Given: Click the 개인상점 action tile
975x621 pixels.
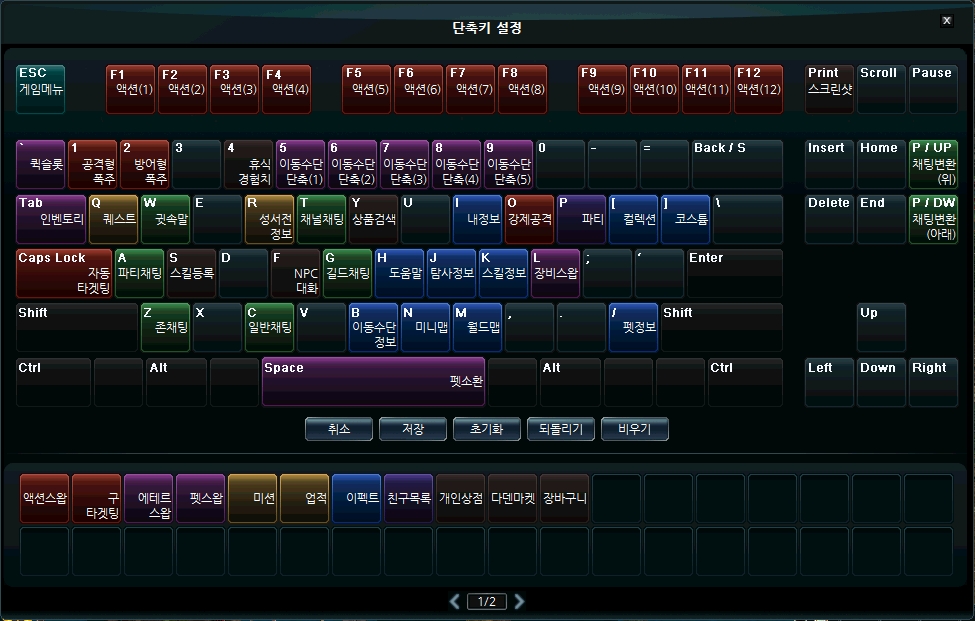Looking at the screenshot, I should click(x=461, y=498).
